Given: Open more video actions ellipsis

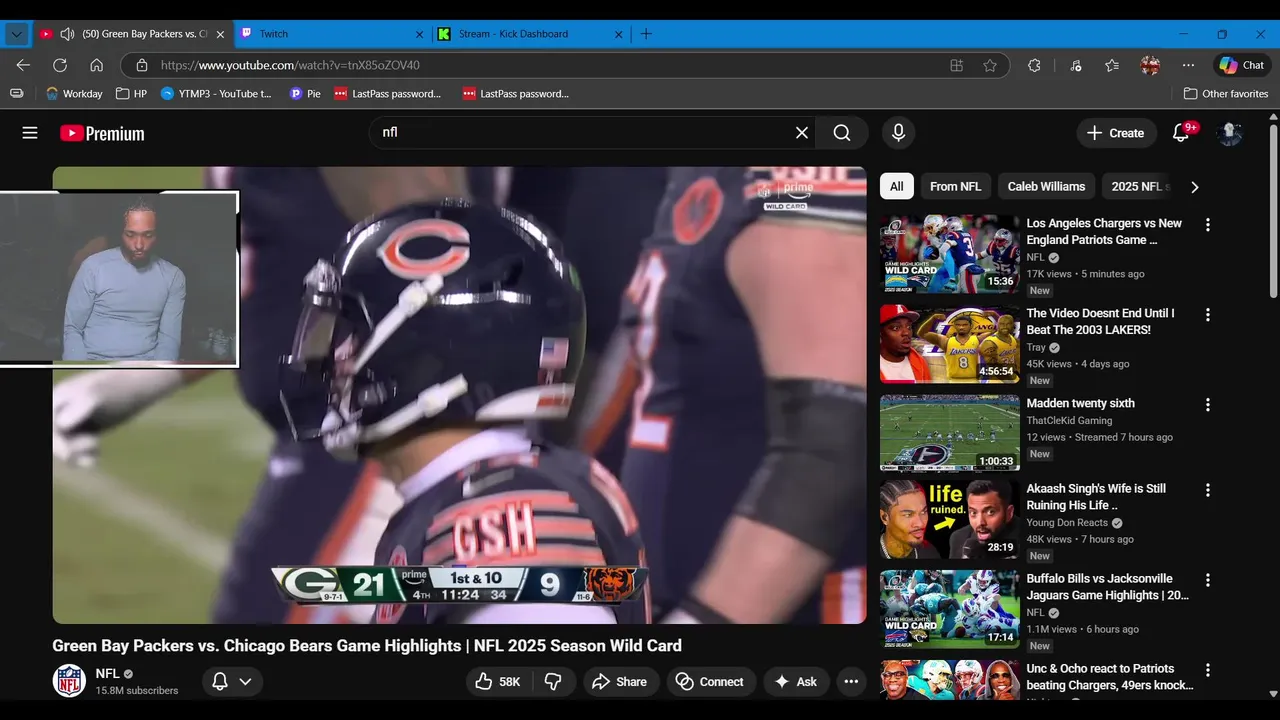Looking at the screenshot, I should pos(851,682).
